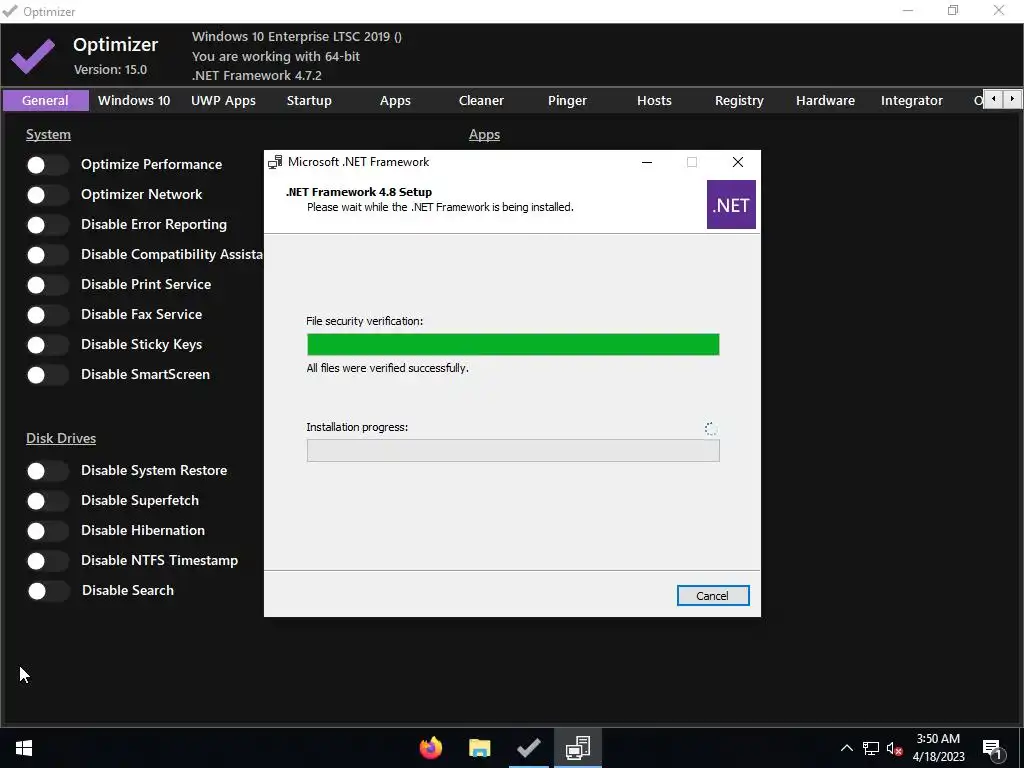The height and width of the screenshot is (768, 1024).
Task: Click the System section heading
Action: [48, 135]
